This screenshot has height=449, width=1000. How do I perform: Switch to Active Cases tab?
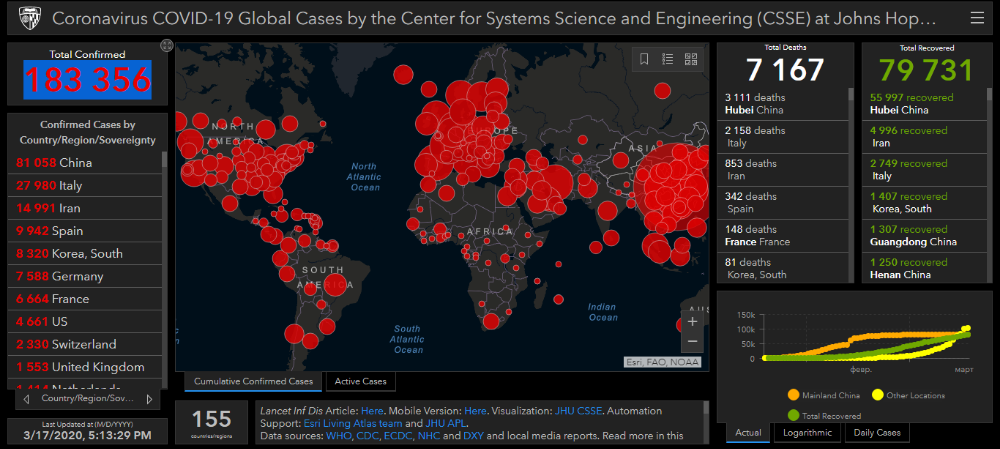coord(361,381)
